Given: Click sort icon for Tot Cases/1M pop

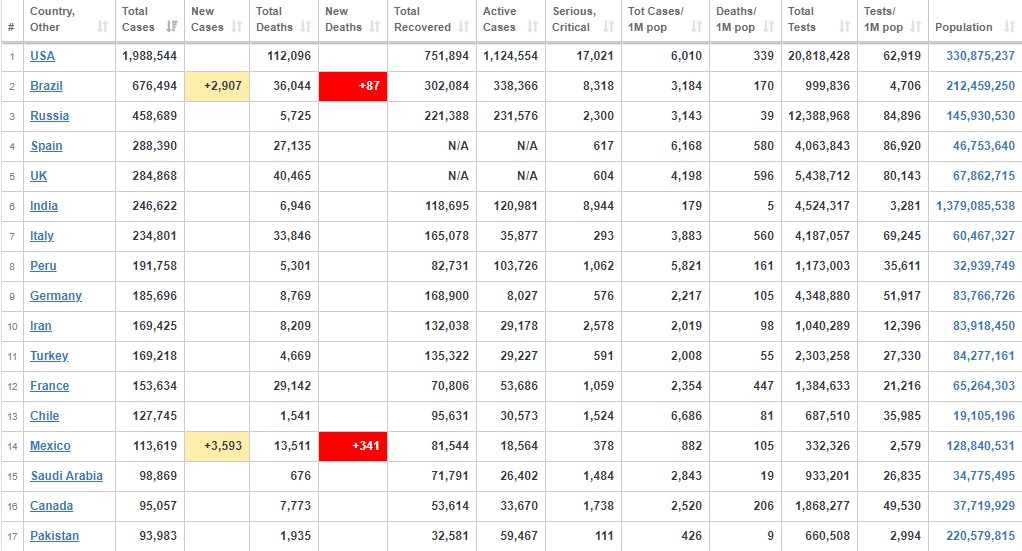Looking at the screenshot, I should pos(696,27).
